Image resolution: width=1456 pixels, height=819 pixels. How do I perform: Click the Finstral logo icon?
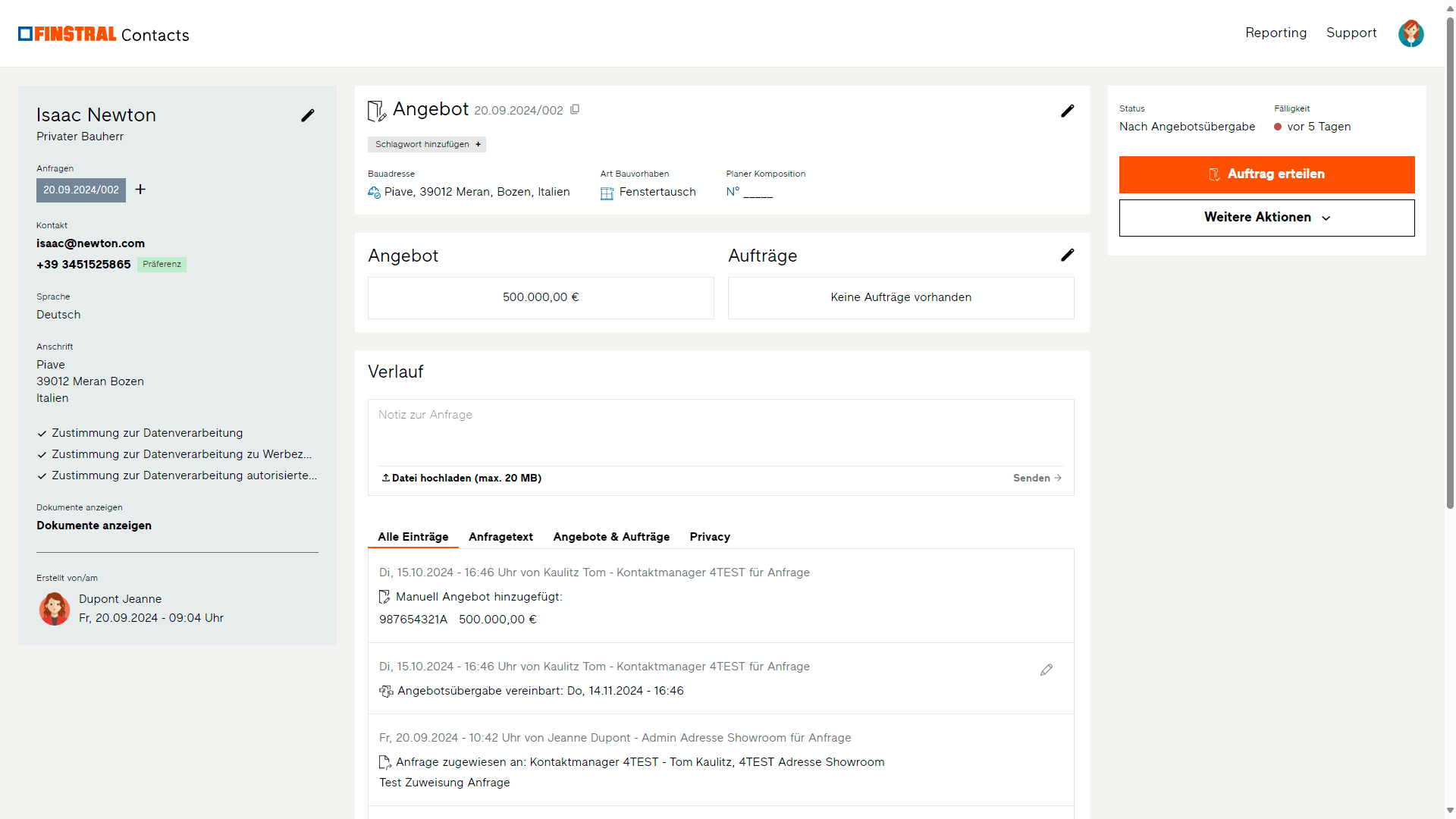(x=25, y=33)
